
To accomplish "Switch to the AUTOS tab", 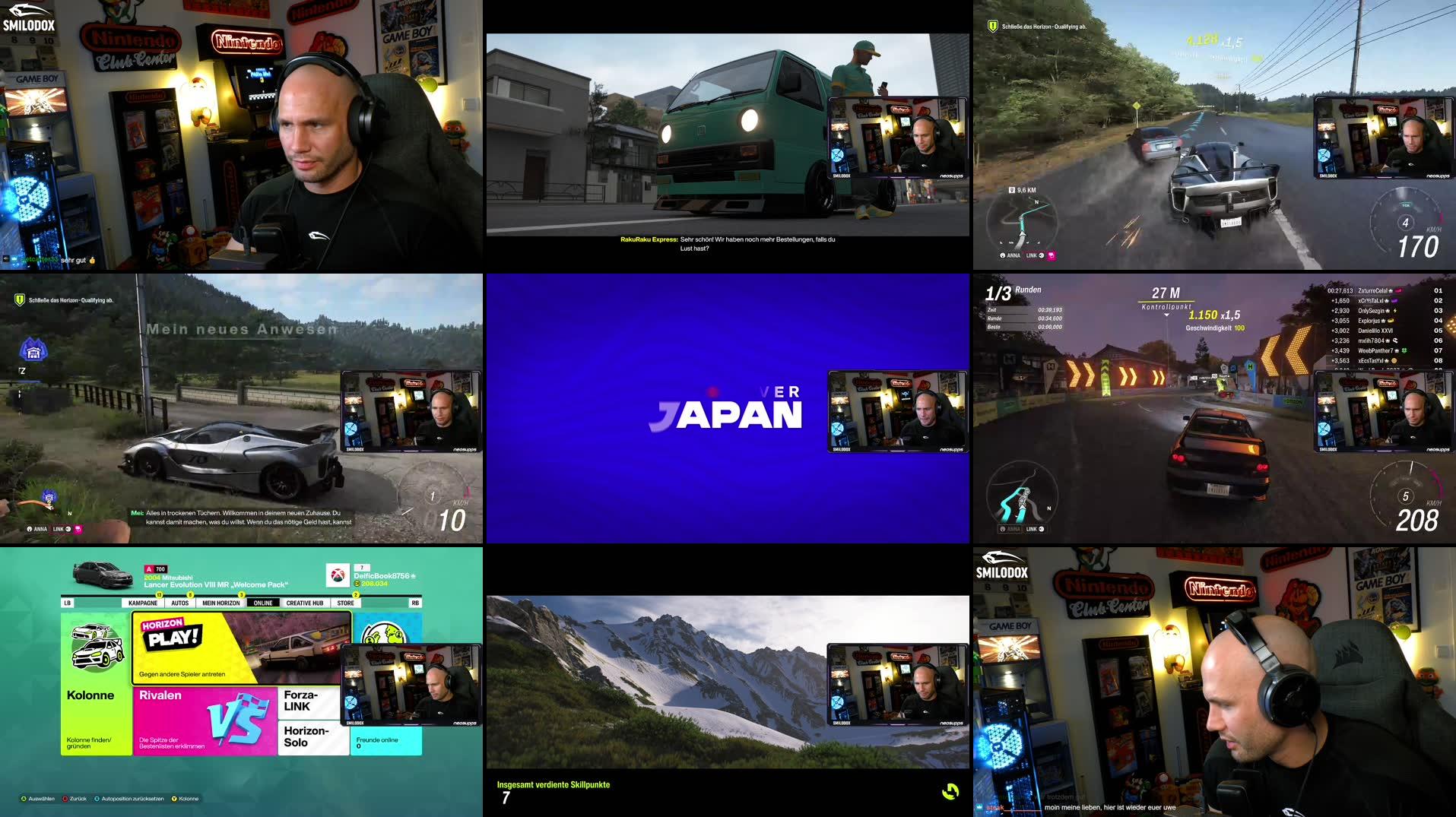I will pyautogui.click(x=180, y=603).
